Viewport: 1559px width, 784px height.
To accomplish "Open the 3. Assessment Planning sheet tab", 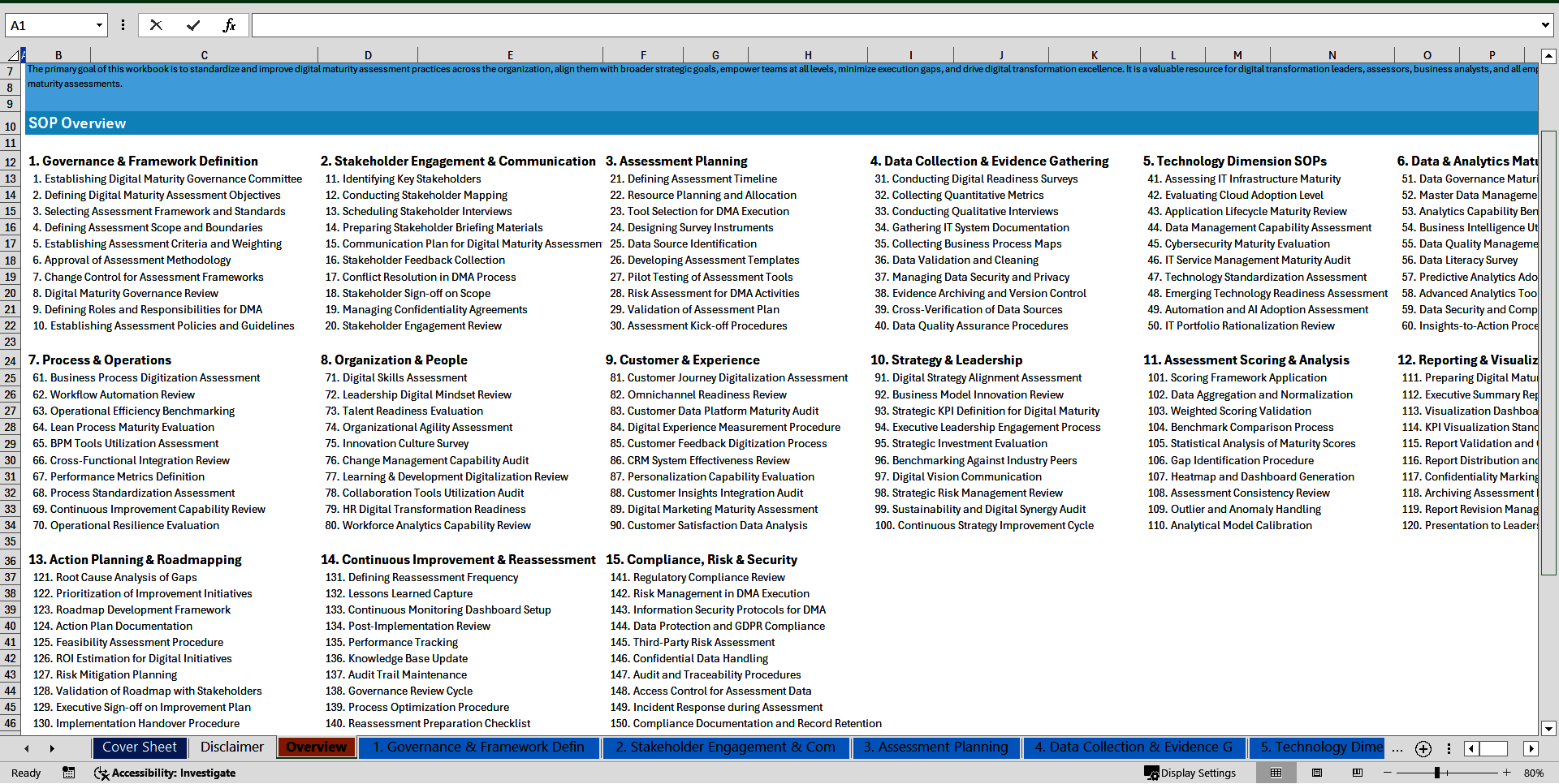I will (x=936, y=747).
